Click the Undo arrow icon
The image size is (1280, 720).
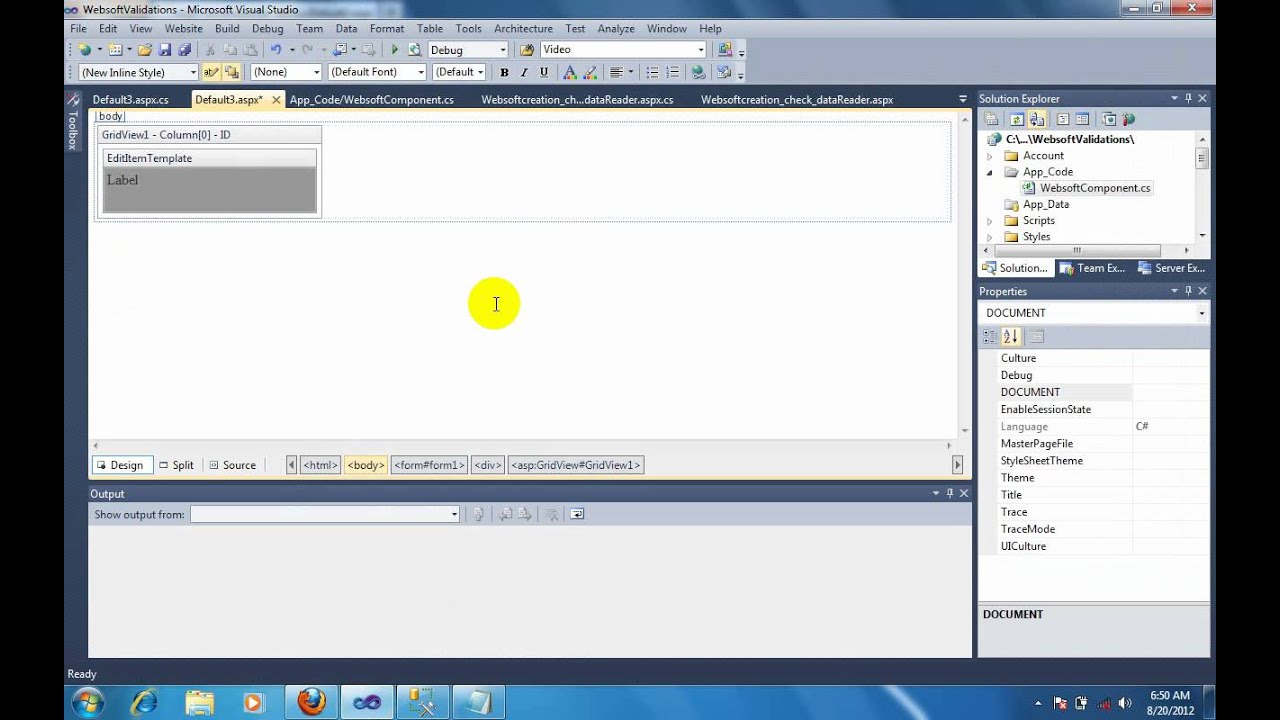pyautogui.click(x=276, y=50)
